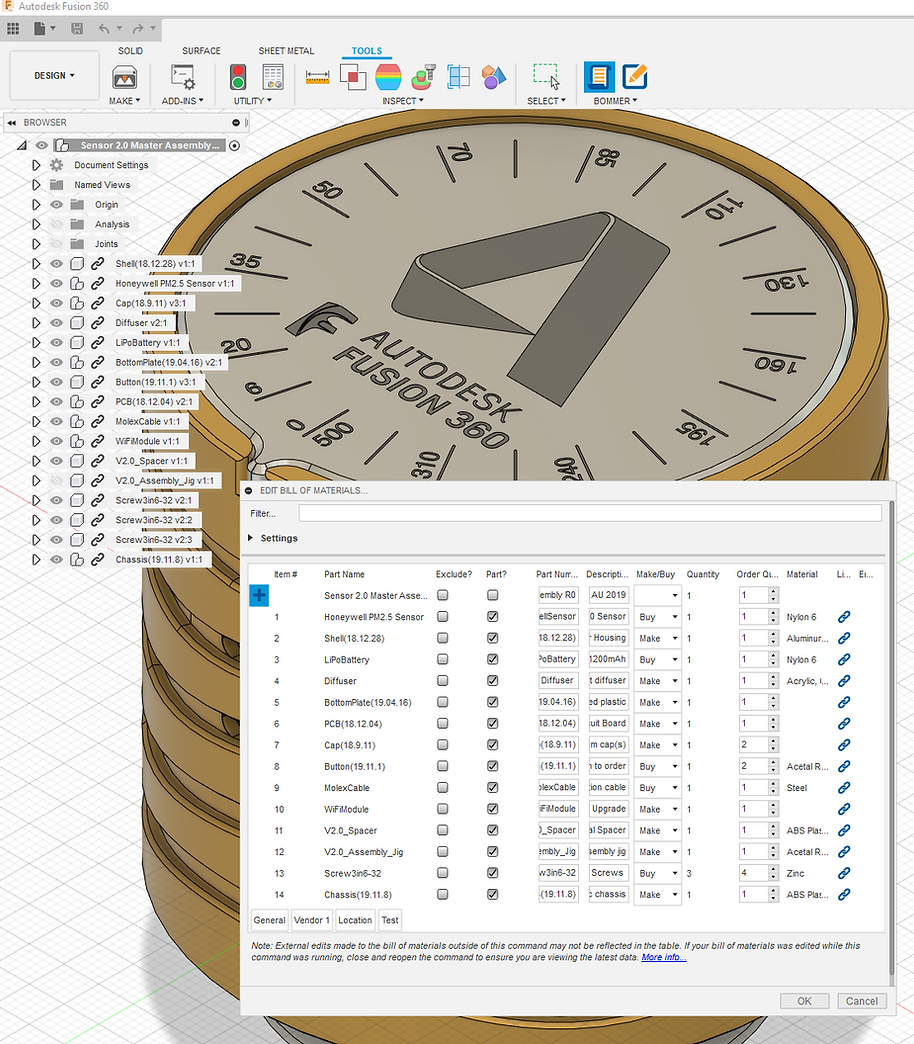Hide the Shell(18.12.28) component with eye toggle
Screen dimensions: 914x1044
57,263
